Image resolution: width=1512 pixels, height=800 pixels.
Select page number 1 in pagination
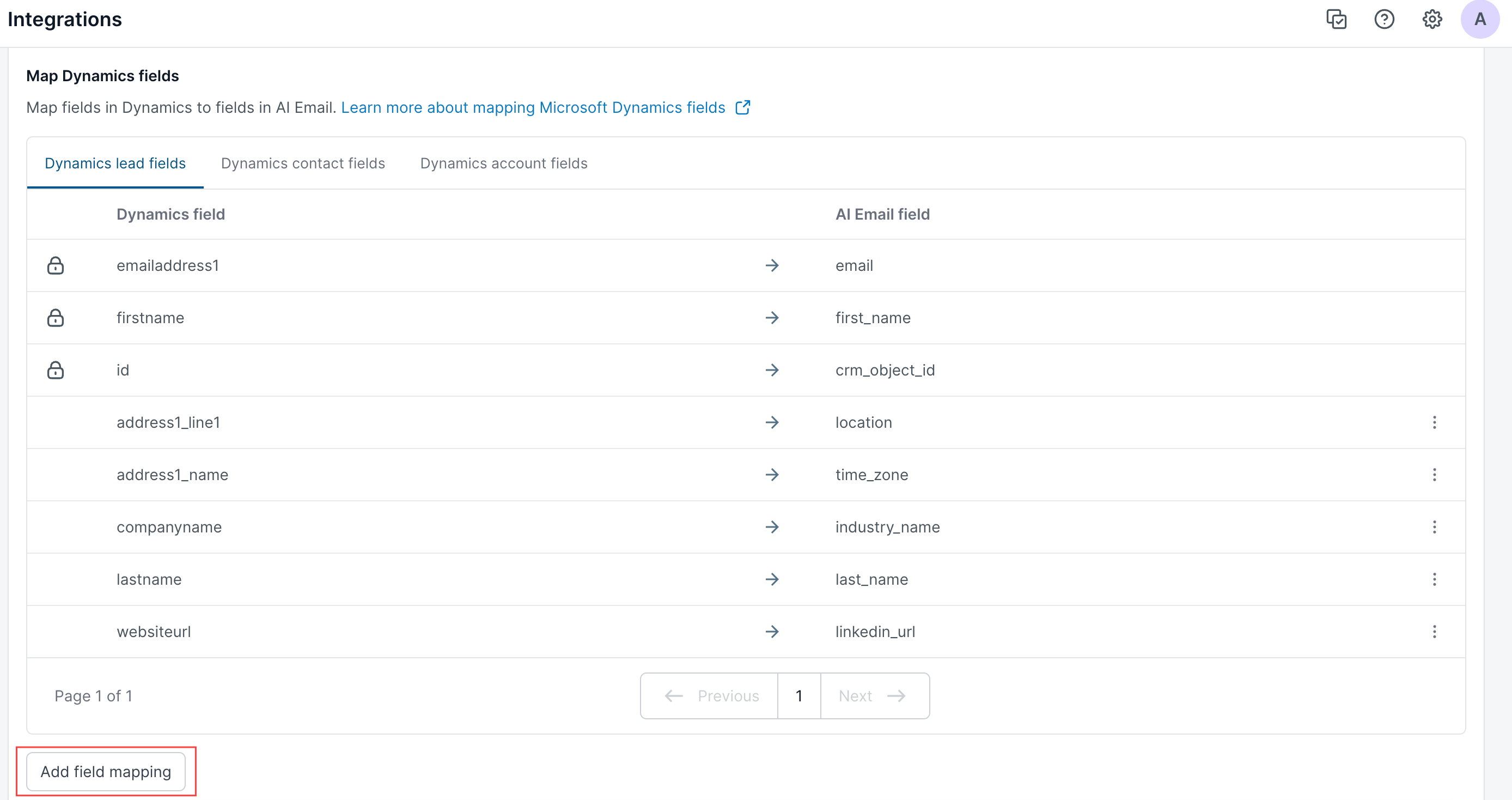point(799,696)
